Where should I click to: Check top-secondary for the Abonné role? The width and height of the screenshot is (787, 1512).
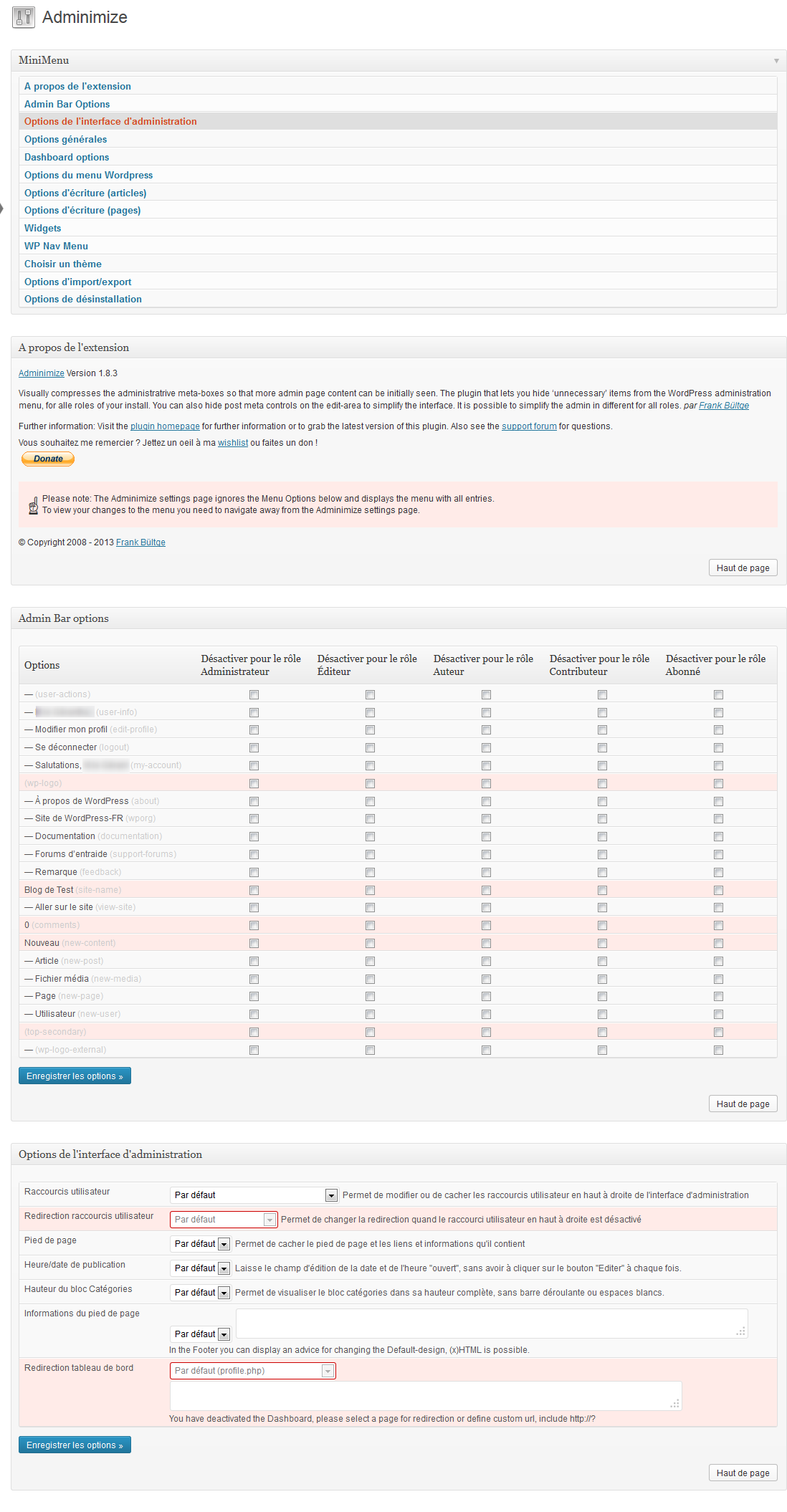pyautogui.click(x=718, y=1032)
